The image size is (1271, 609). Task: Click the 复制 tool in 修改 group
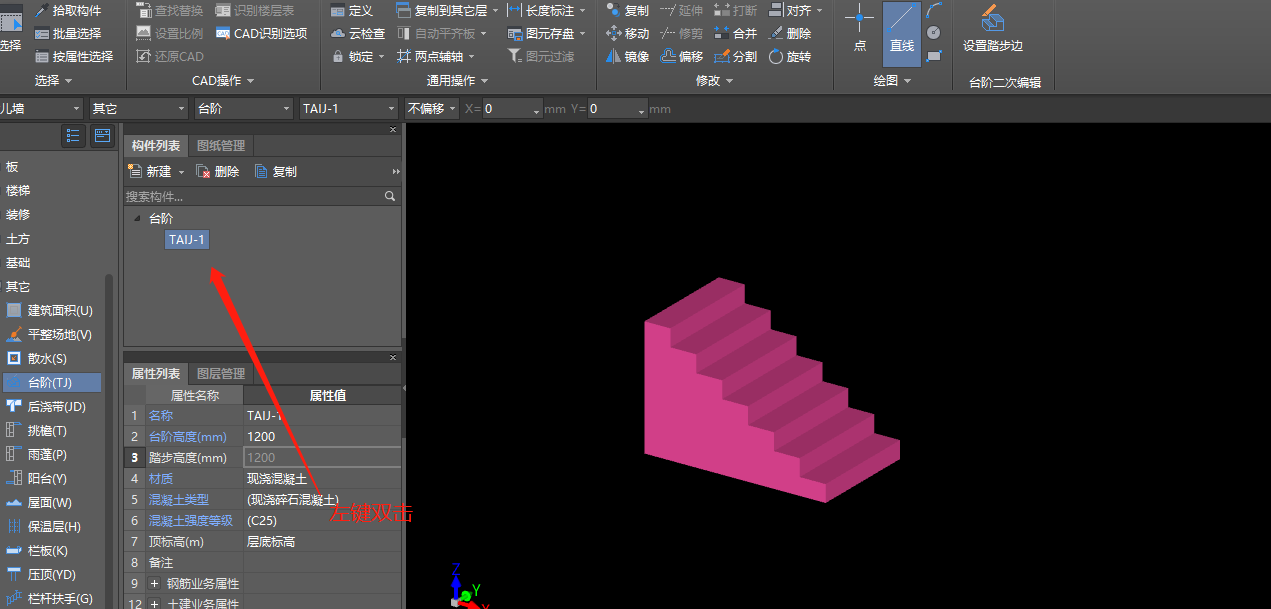[x=627, y=10]
